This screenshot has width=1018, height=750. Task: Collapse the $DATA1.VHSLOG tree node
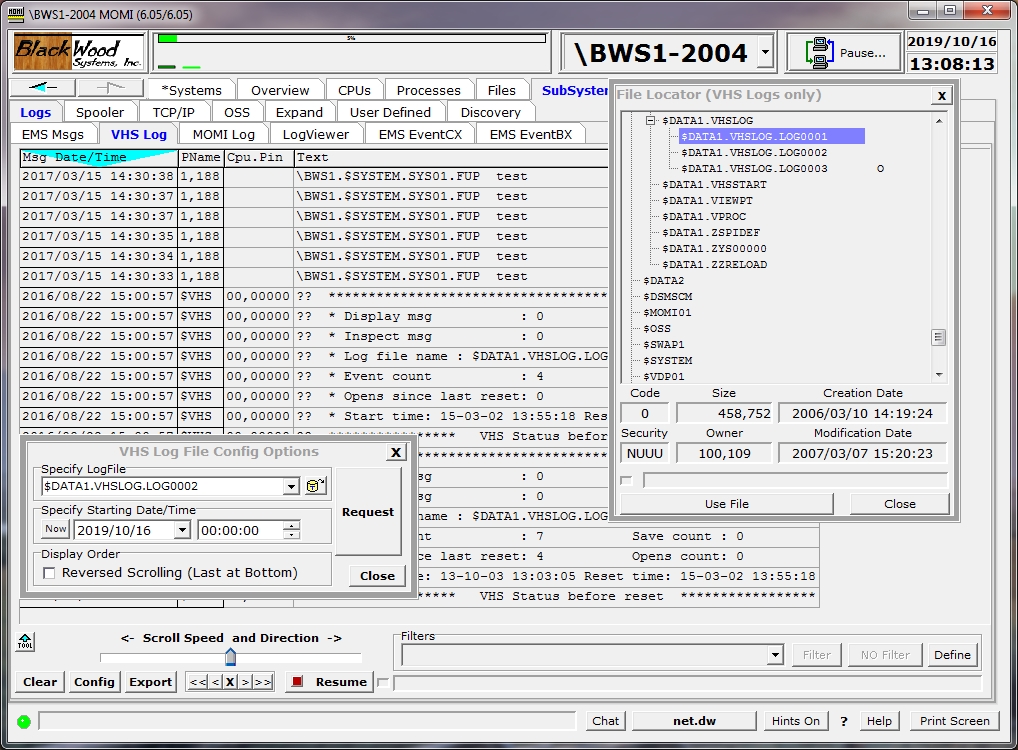tap(650, 120)
